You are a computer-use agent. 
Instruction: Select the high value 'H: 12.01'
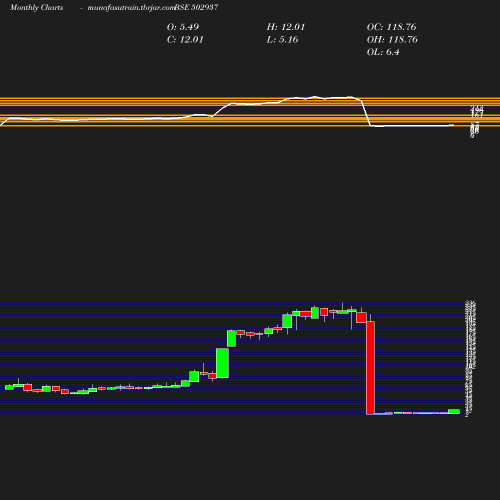[x=286, y=27]
